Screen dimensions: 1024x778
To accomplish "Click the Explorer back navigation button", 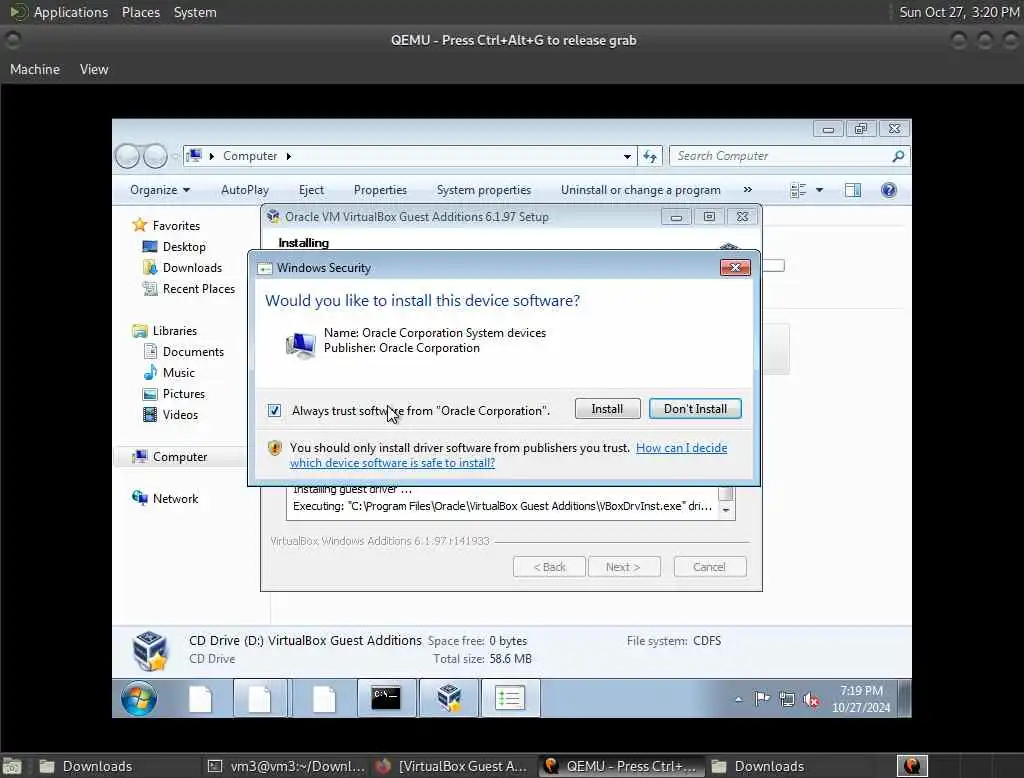I will (x=127, y=156).
